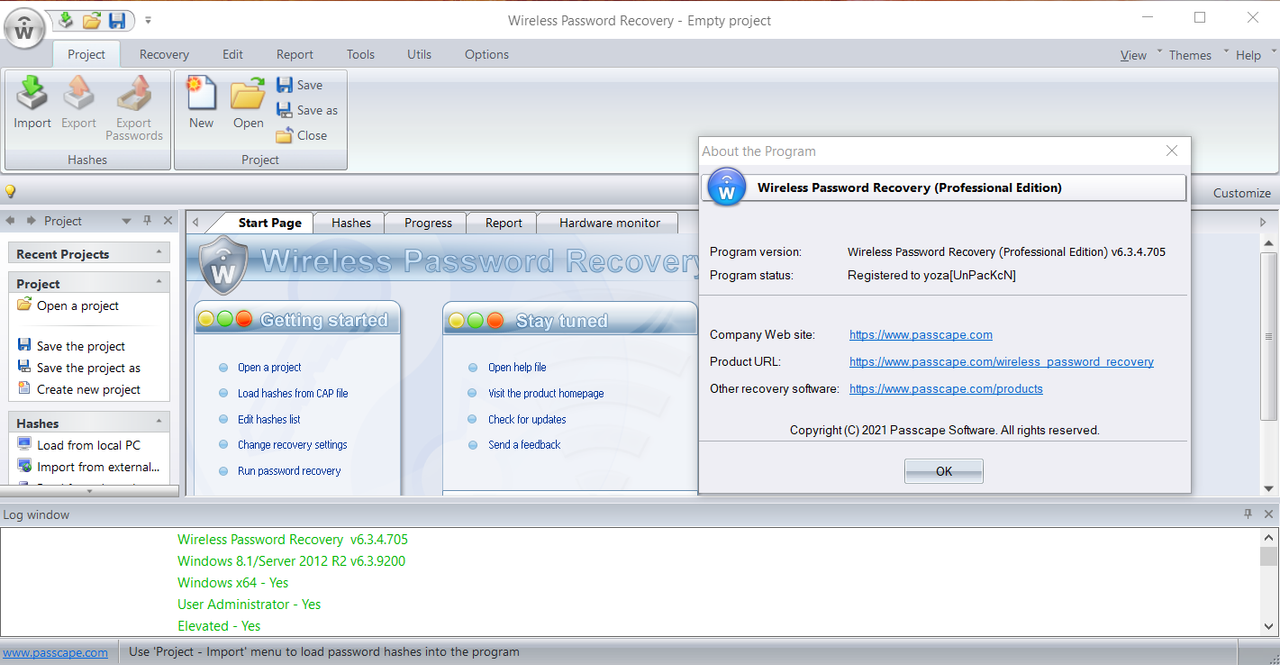Click Save as in the ribbon
Image resolution: width=1280 pixels, height=665 pixels.
307,110
